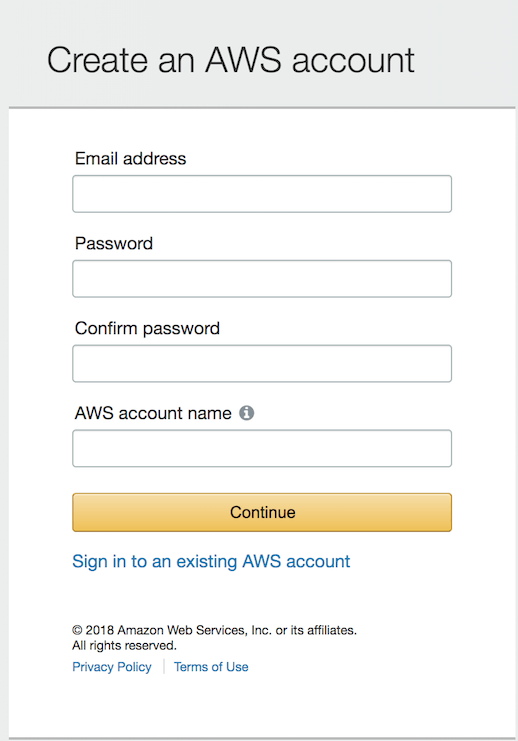The height and width of the screenshot is (741, 518).
Task: Focus the Email address input field
Action: [x=262, y=194]
